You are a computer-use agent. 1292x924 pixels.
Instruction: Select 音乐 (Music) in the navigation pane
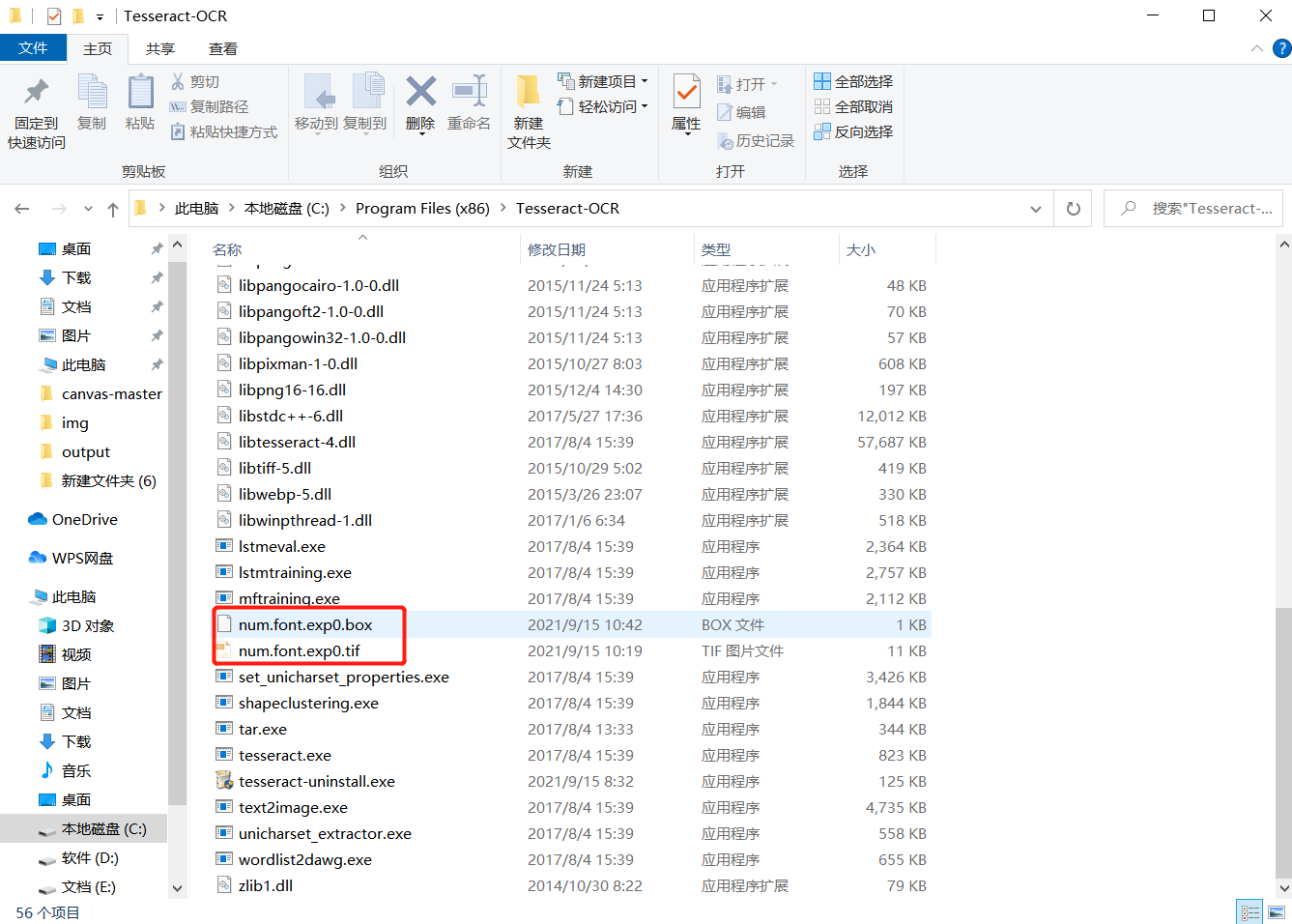pos(76,770)
